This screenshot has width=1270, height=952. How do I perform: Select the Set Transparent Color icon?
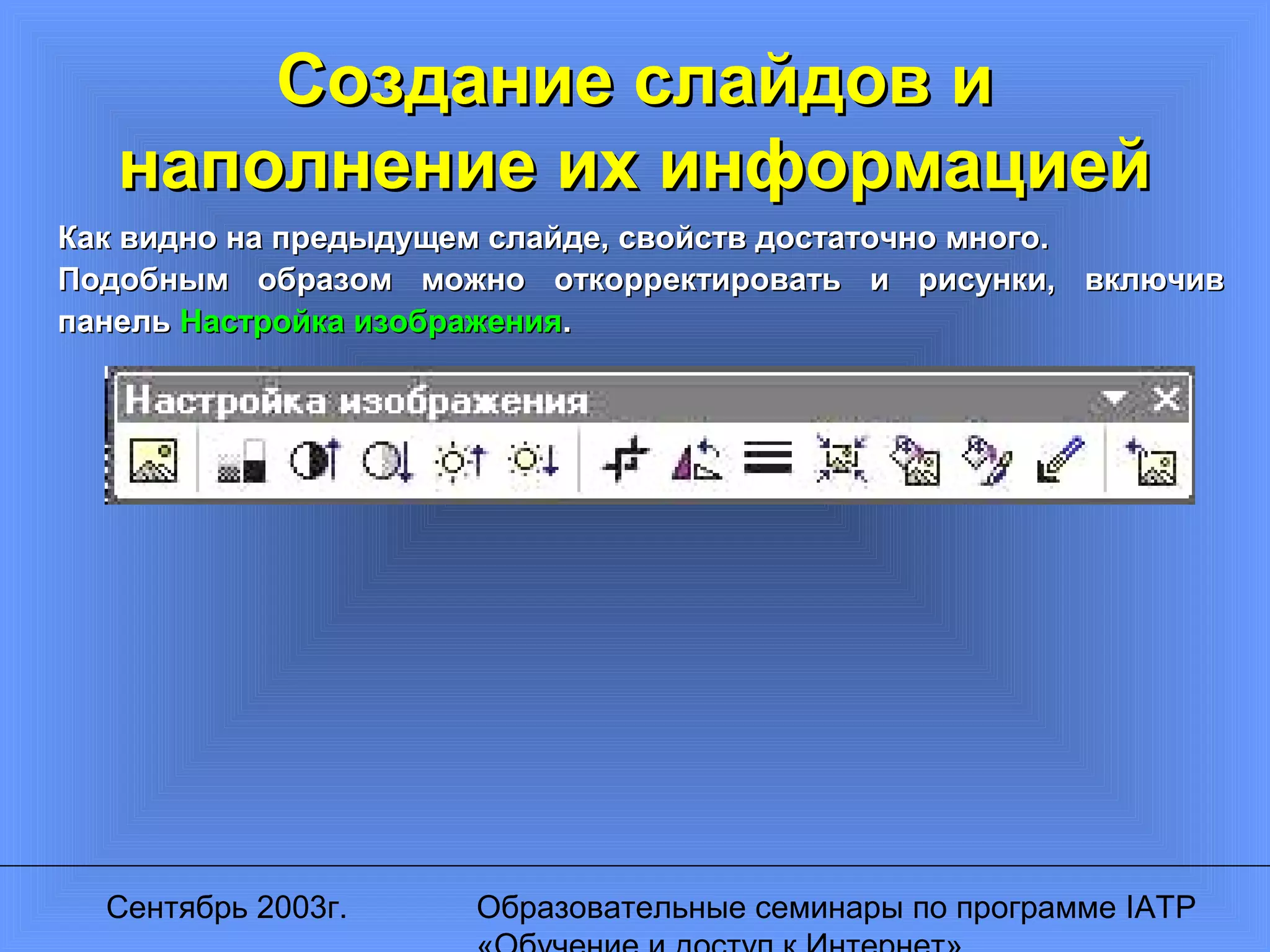(1060, 460)
